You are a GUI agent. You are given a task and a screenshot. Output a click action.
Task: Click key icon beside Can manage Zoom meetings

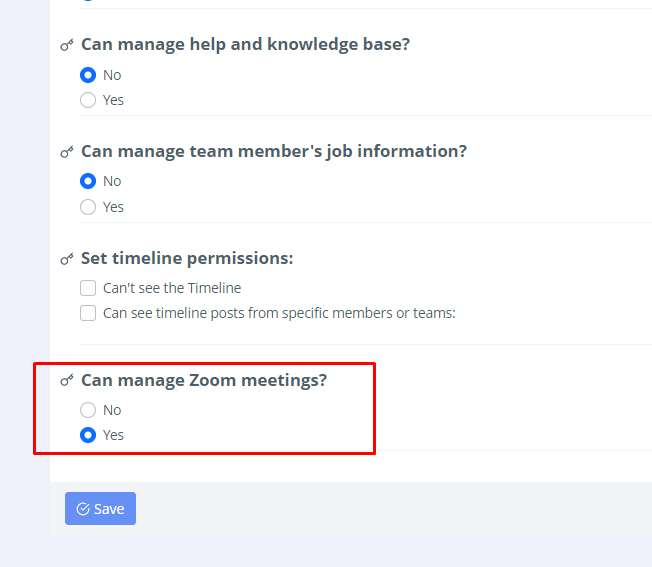[67, 381]
